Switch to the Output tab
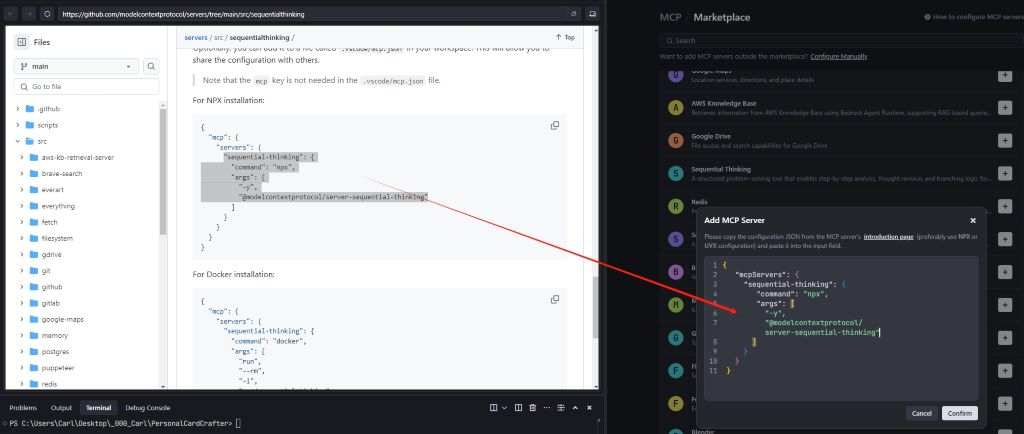The height and width of the screenshot is (434, 1024). (x=61, y=408)
